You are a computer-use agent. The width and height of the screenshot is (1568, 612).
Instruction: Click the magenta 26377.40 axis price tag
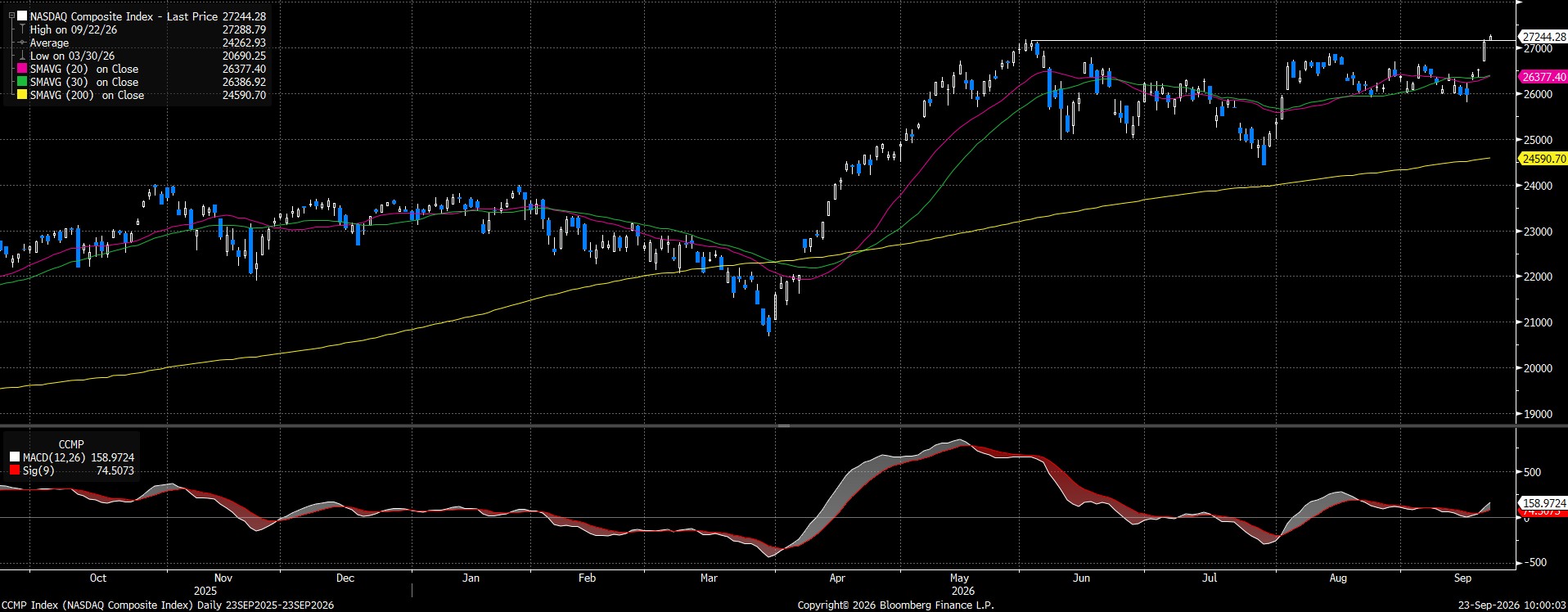[x=1543, y=77]
